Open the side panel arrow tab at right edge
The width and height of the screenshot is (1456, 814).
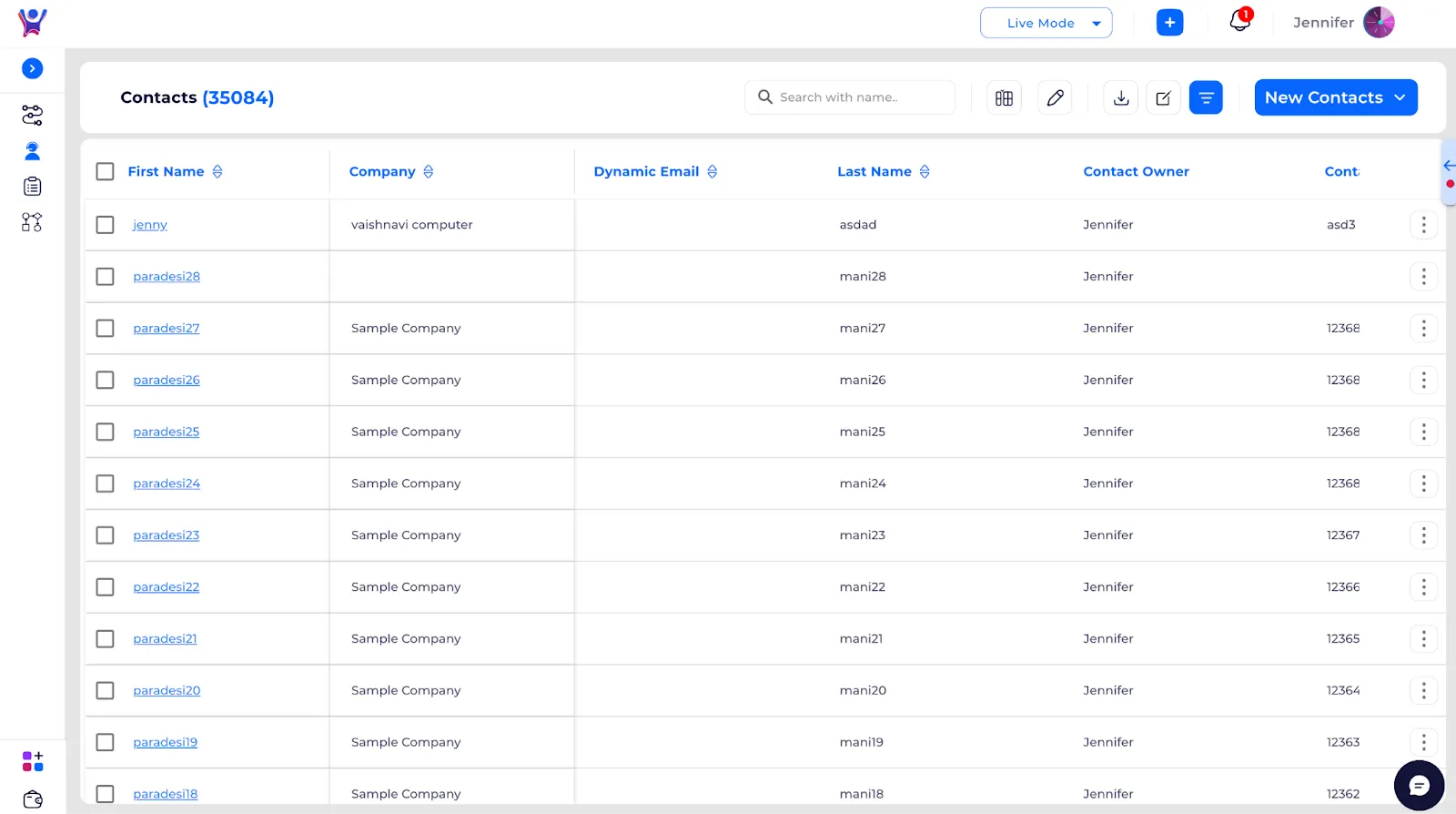pyautogui.click(x=1449, y=173)
